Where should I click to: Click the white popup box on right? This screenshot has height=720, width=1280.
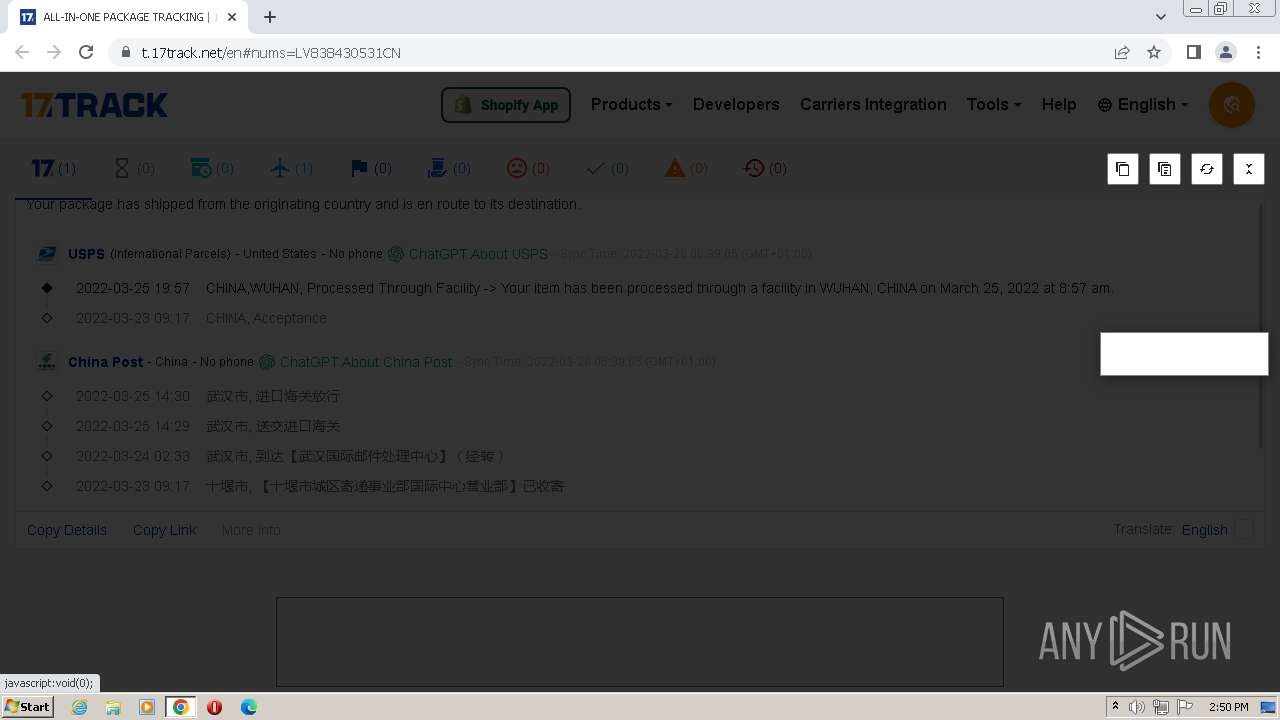[x=1184, y=354]
